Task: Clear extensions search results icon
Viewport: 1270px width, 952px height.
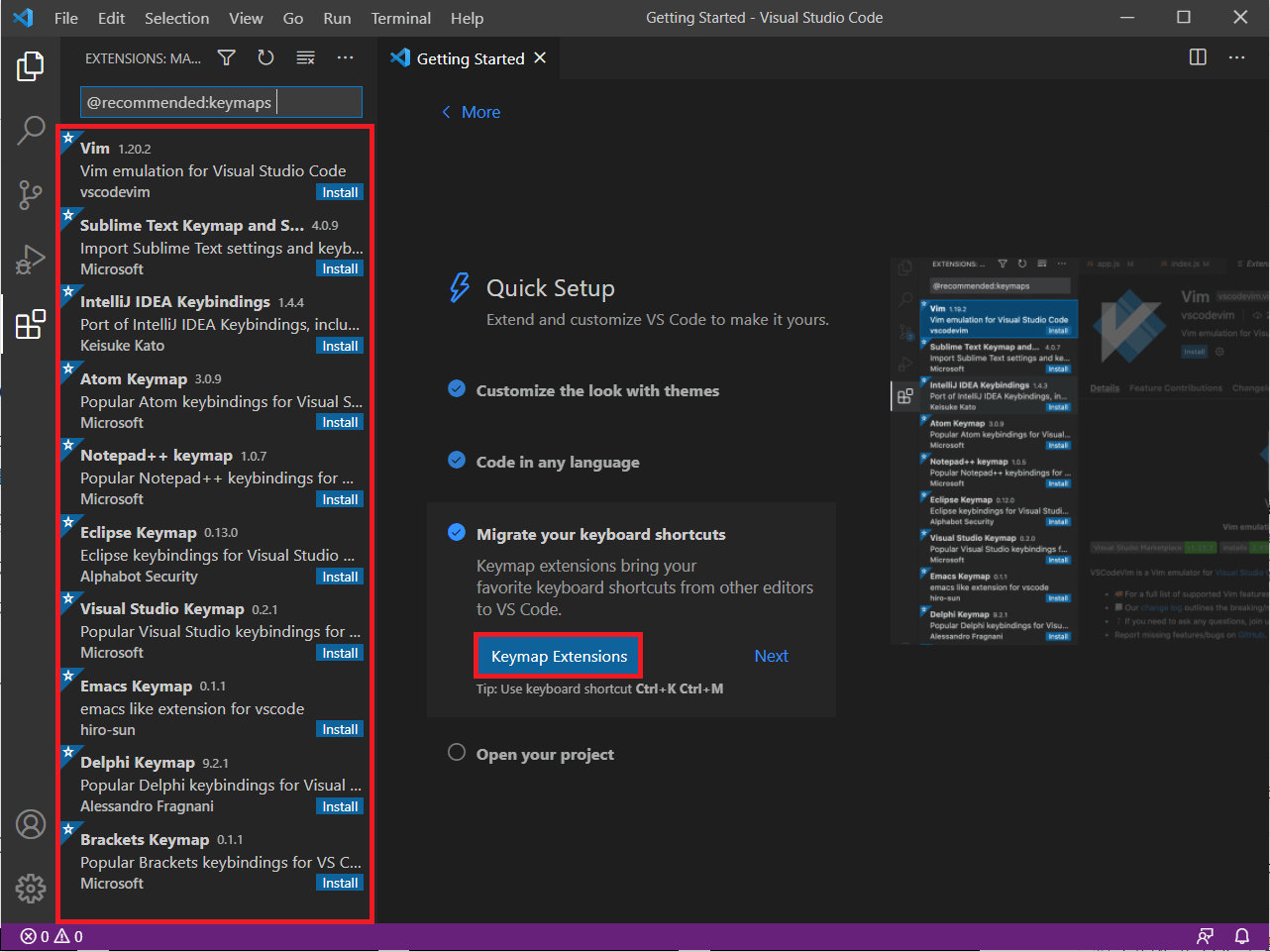Action: (305, 58)
